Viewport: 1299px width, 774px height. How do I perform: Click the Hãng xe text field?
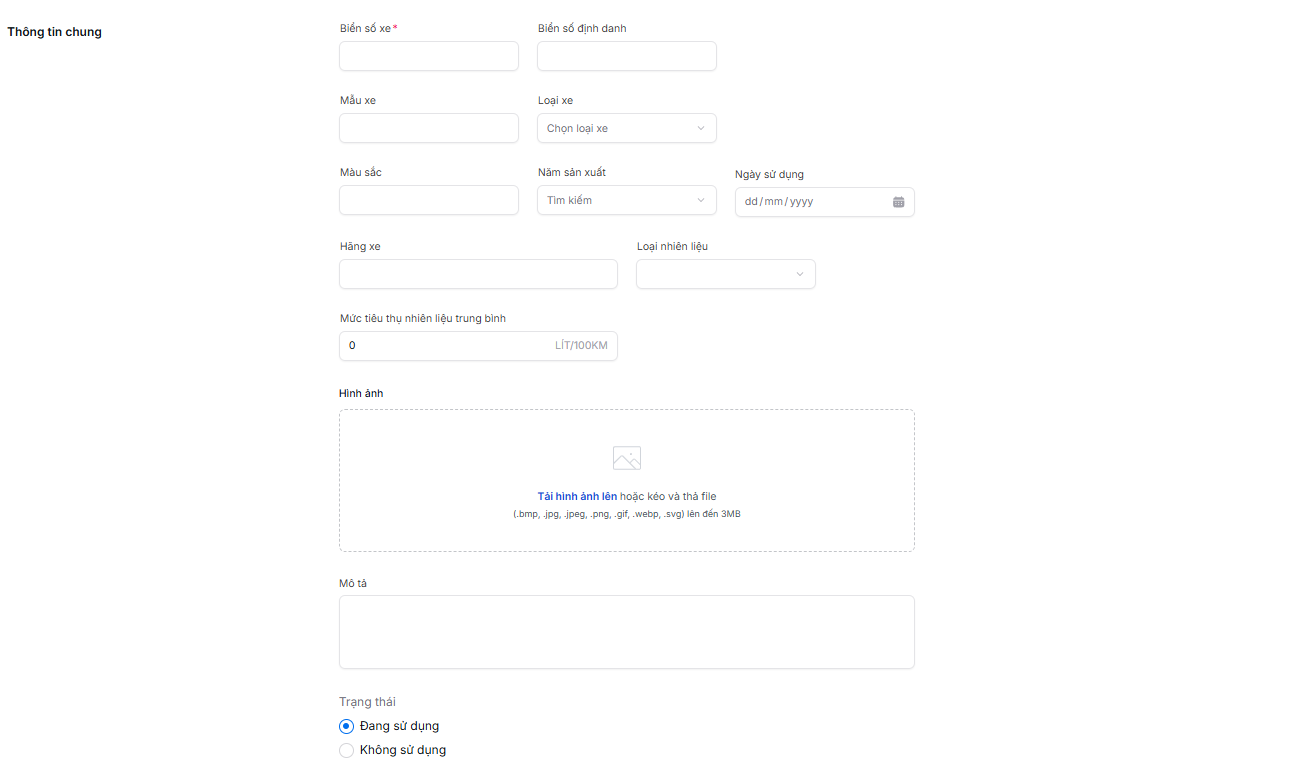pos(478,274)
